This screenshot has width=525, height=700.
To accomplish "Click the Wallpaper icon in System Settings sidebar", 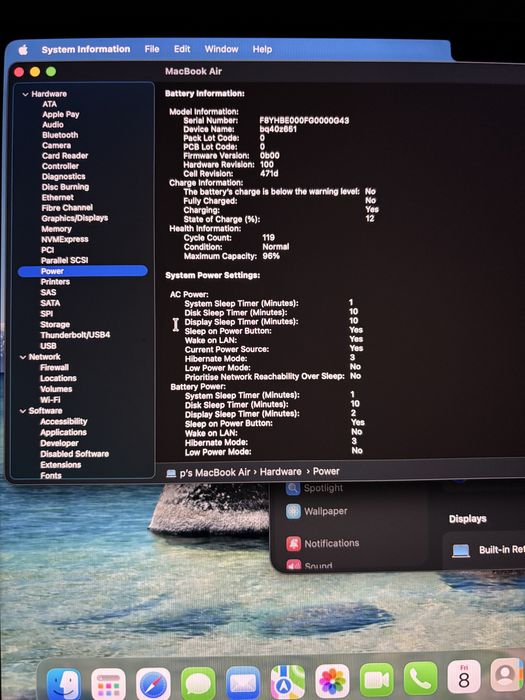I will click(x=293, y=511).
